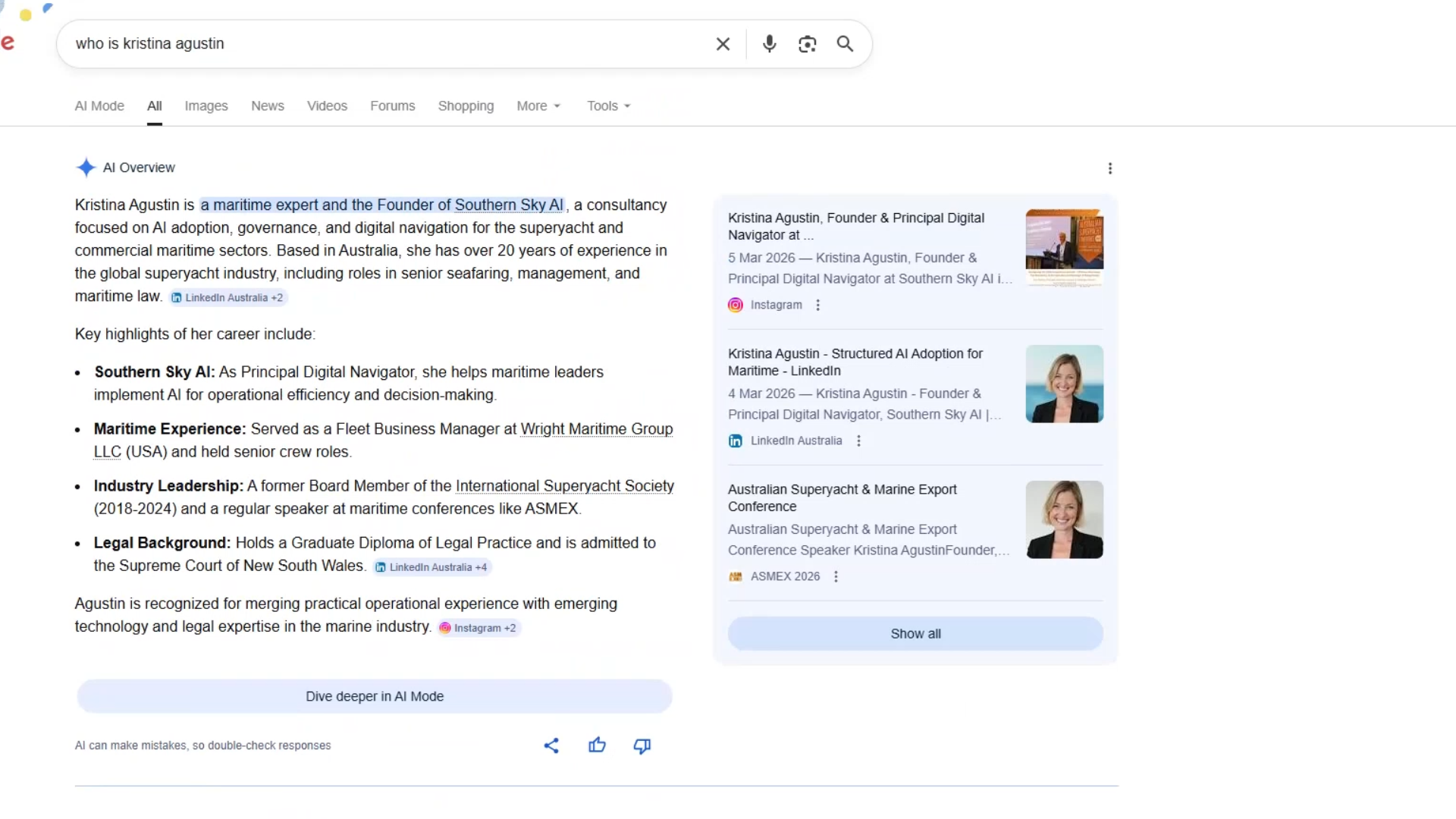Open the Wright Maritime Group LLC link
The height and width of the screenshot is (819, 1456).
click(596, 429)
